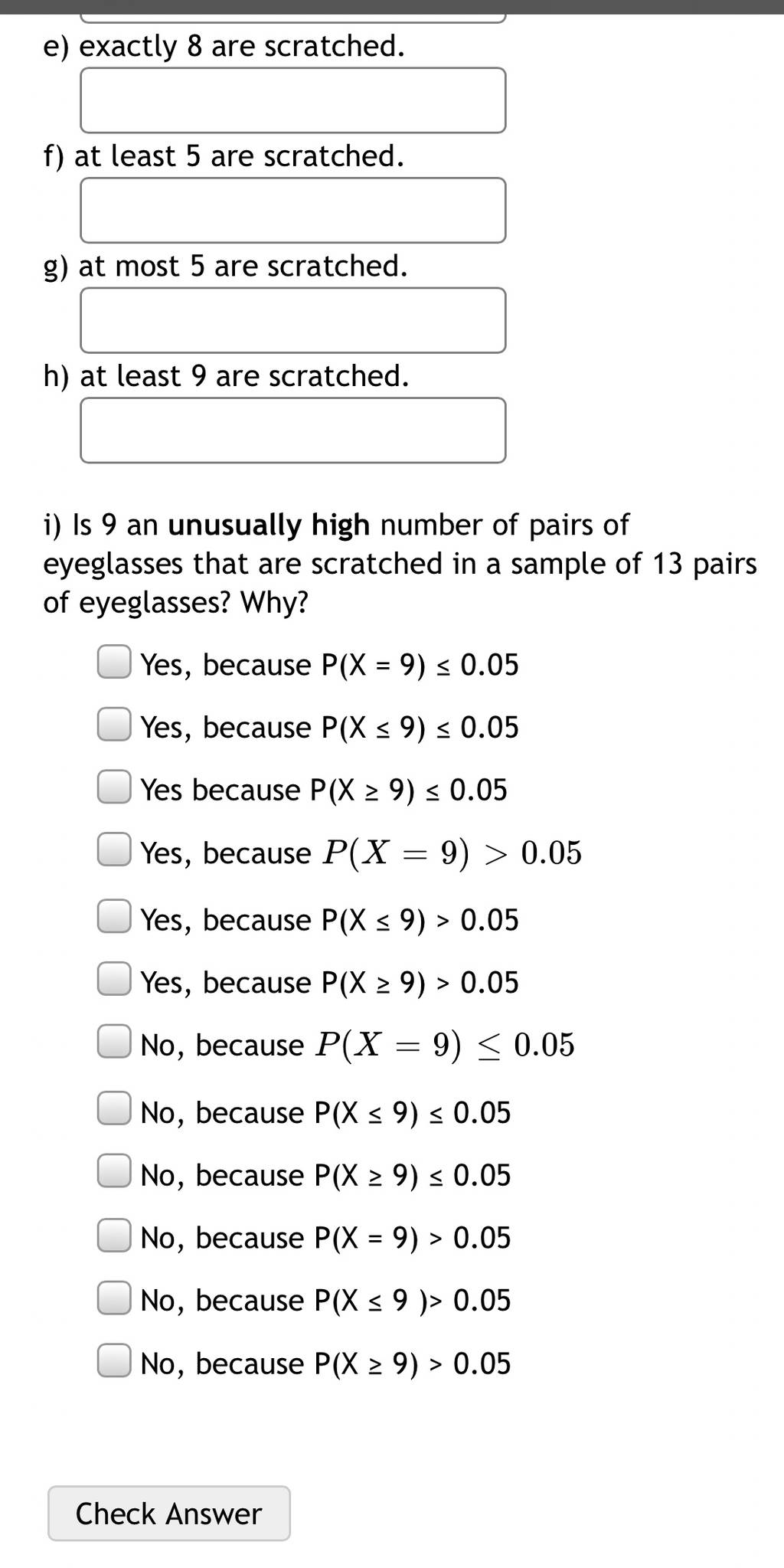Click the answer box for at most 5 scratched
The image size is (784, 1568).
292,320
